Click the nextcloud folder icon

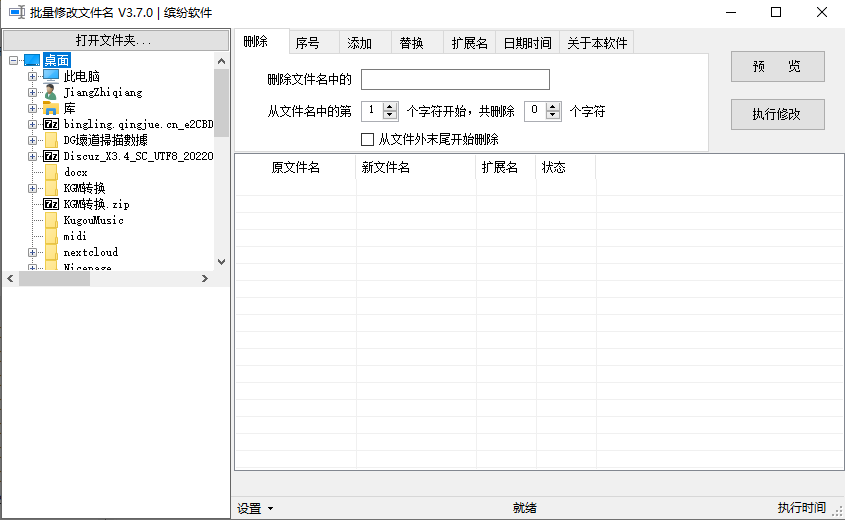coord(51,252)
